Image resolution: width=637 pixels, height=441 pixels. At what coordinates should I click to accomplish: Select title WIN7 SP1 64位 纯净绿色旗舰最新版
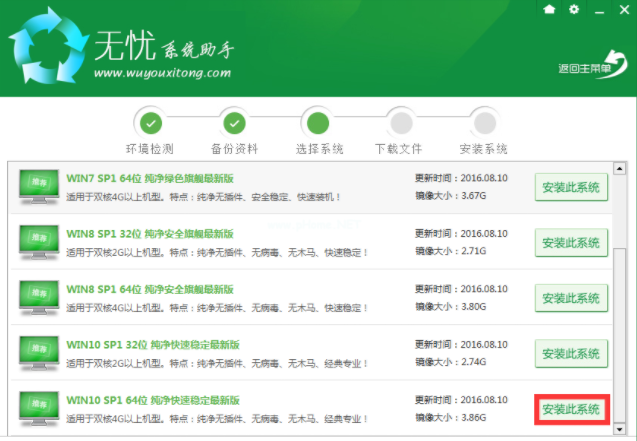click(150, 178)
